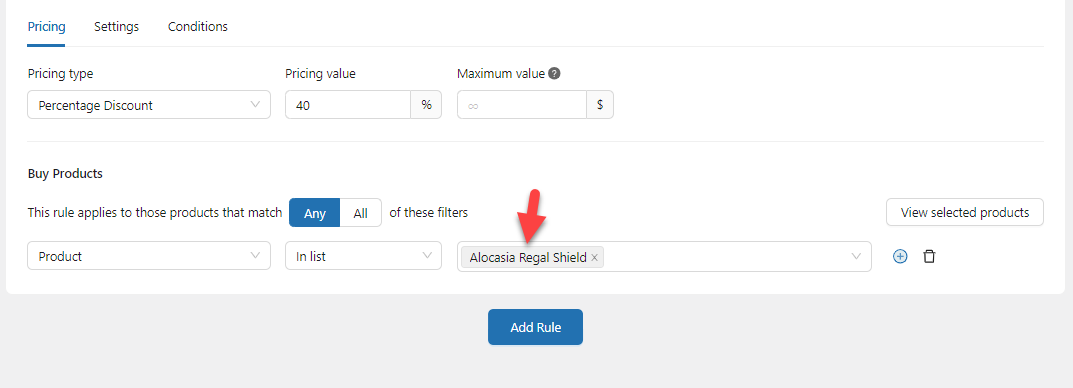1073x388 pixels.
Task: Expand the Product filter type dropdown
Action: (149, 257)
